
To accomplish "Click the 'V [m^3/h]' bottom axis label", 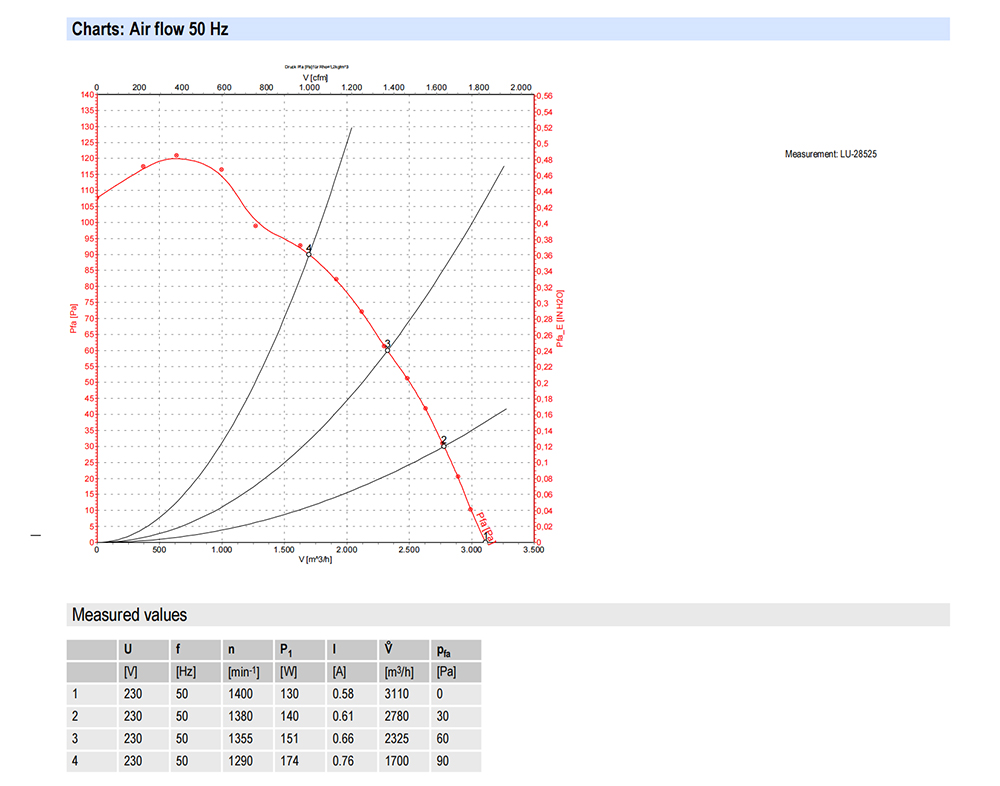I will click(x=315, y=560).
